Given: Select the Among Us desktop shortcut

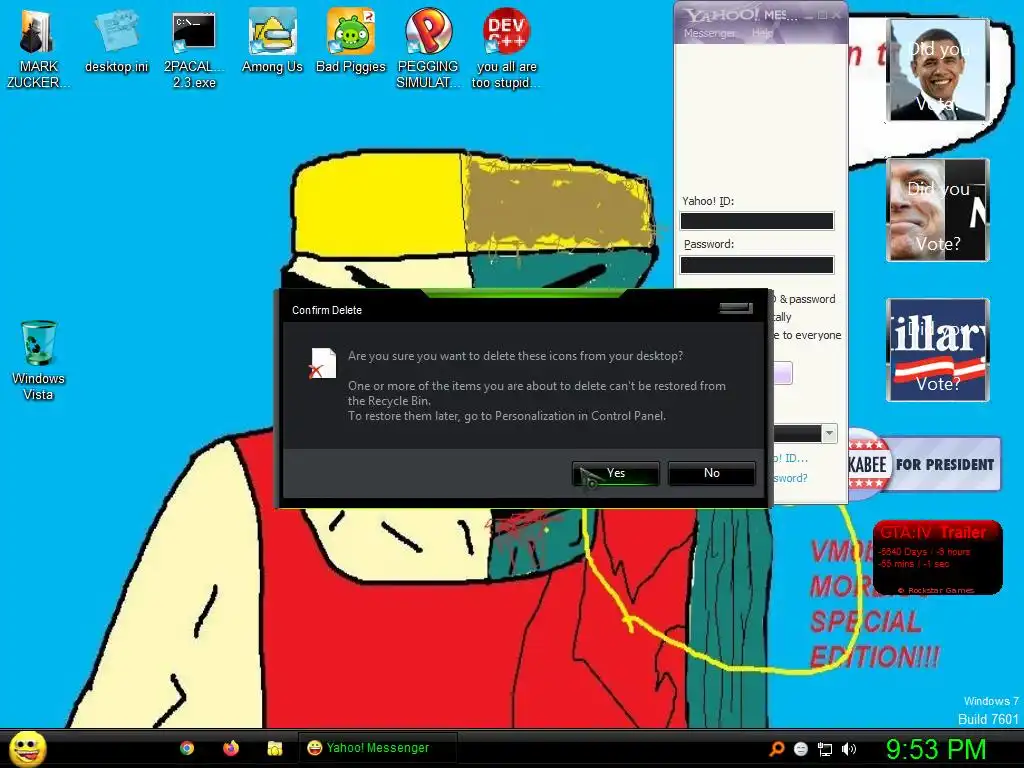Looking at the screenshot, I should [x=272, y=42].
